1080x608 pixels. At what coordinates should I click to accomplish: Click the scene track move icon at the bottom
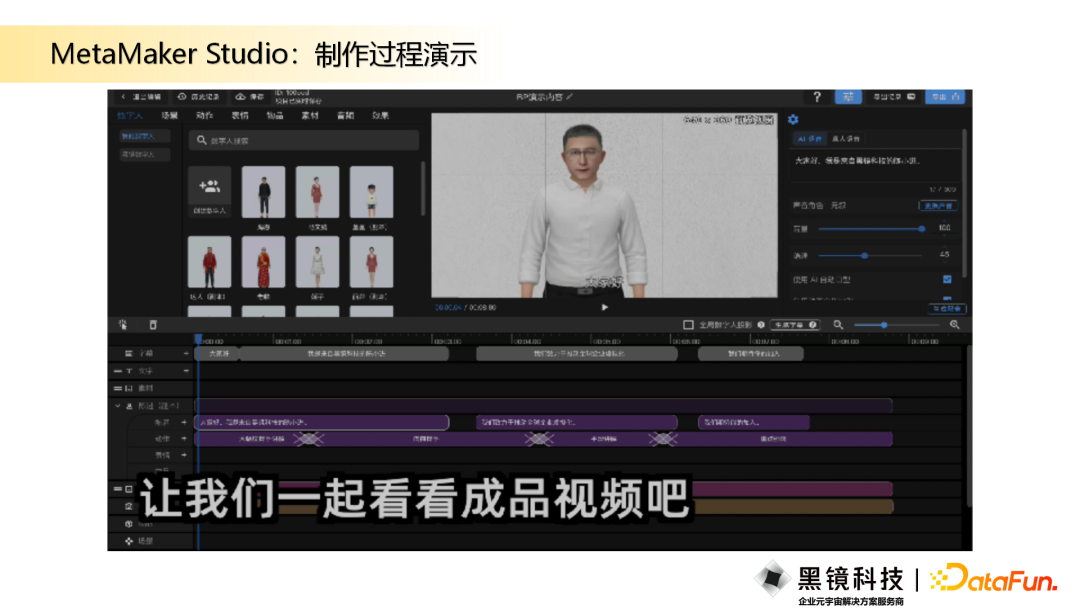(x=129, y=541)
